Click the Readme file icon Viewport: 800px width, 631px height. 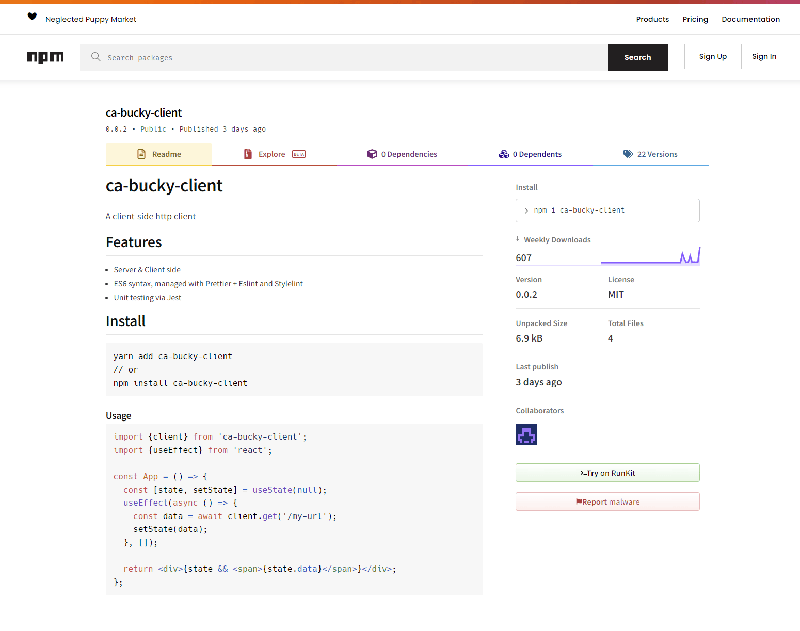(x=141, y=154)
